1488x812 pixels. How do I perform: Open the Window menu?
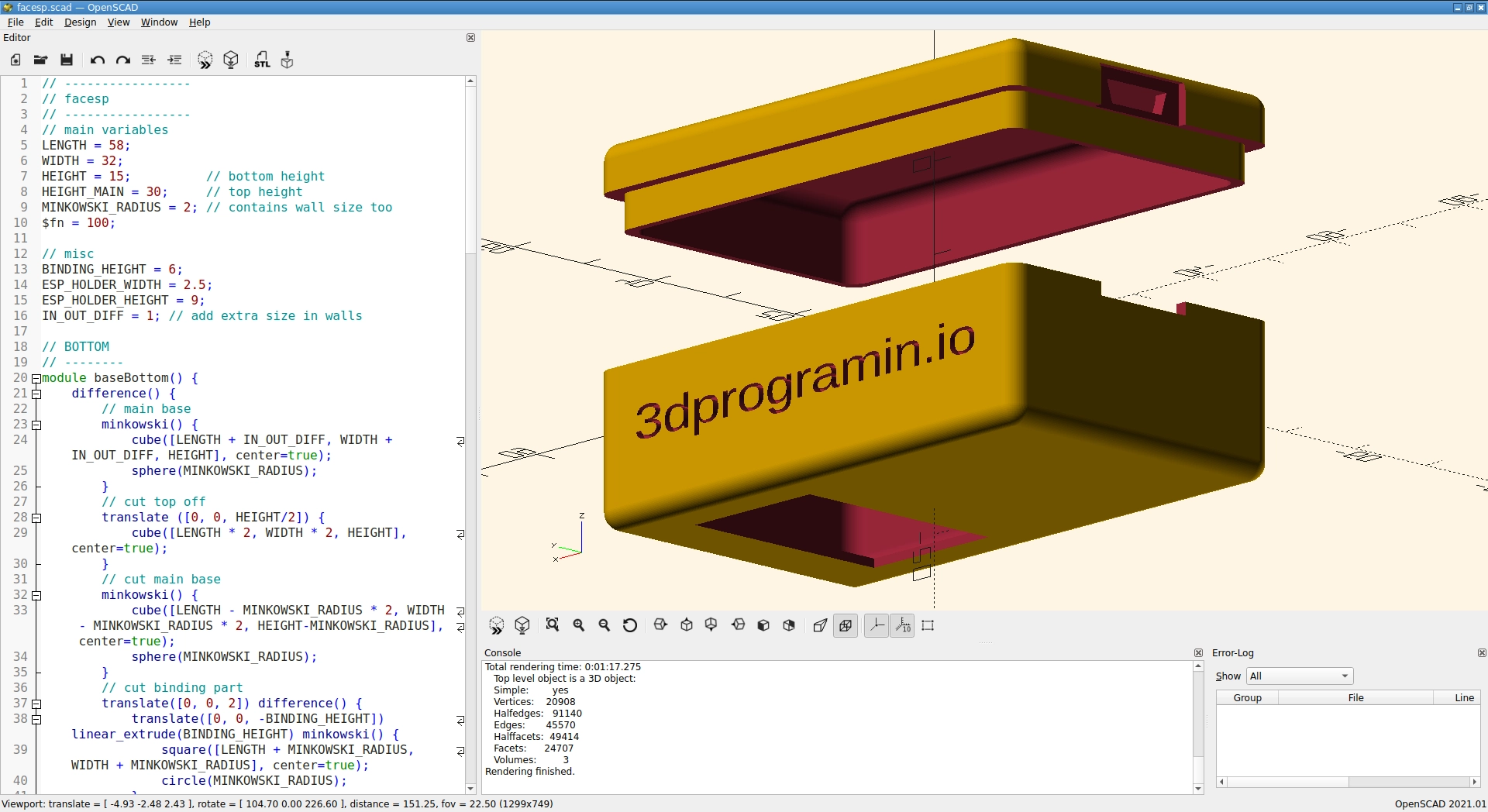(159, 22)
